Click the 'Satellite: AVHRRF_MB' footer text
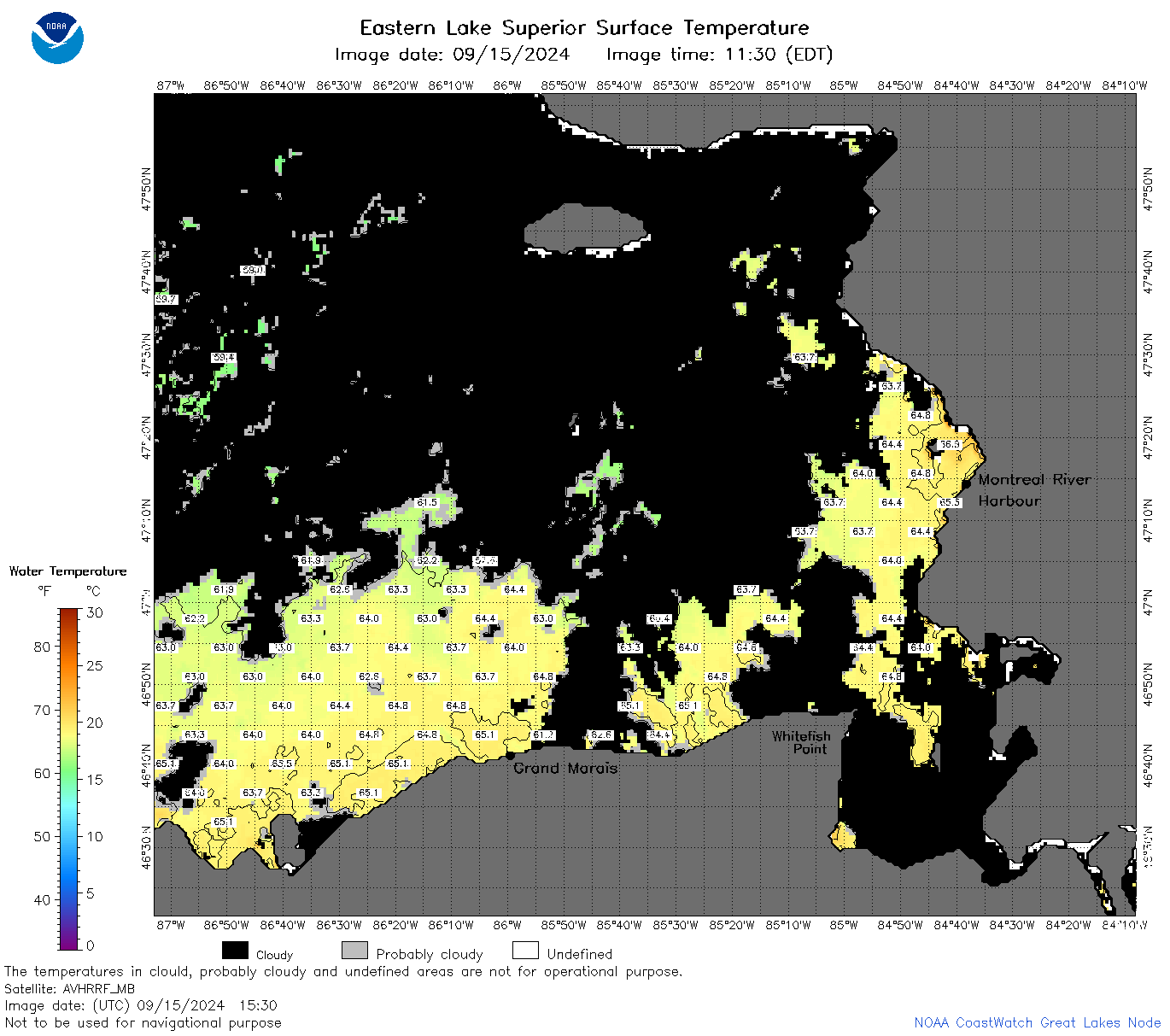The image size is (1170, 1036). [x=70, y=988]
